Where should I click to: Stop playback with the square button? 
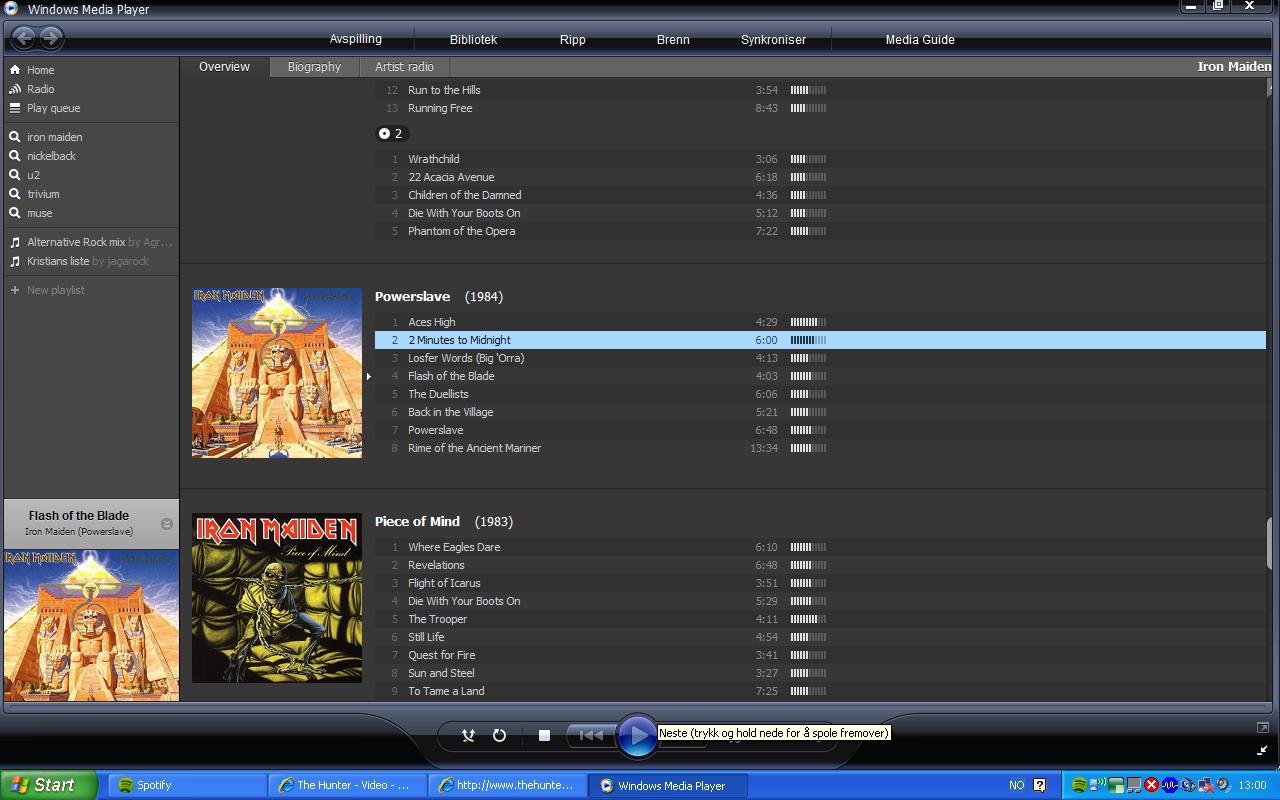(x=544, y=735)
